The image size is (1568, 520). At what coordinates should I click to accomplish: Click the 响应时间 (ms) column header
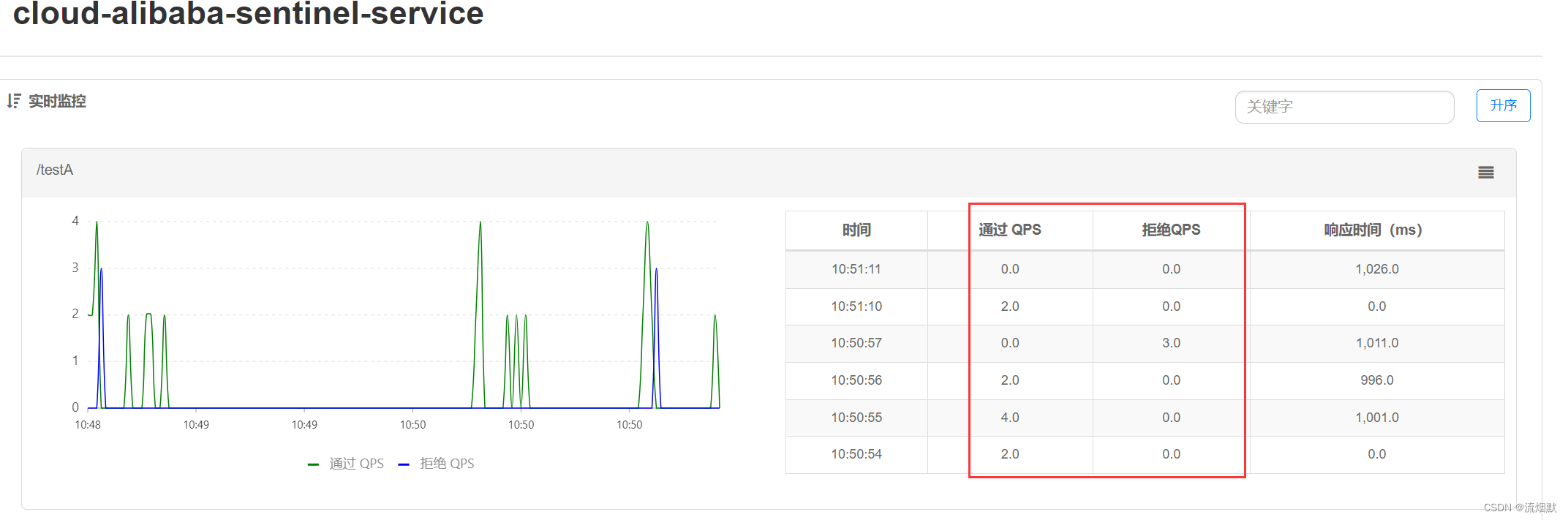point(1377,230)
